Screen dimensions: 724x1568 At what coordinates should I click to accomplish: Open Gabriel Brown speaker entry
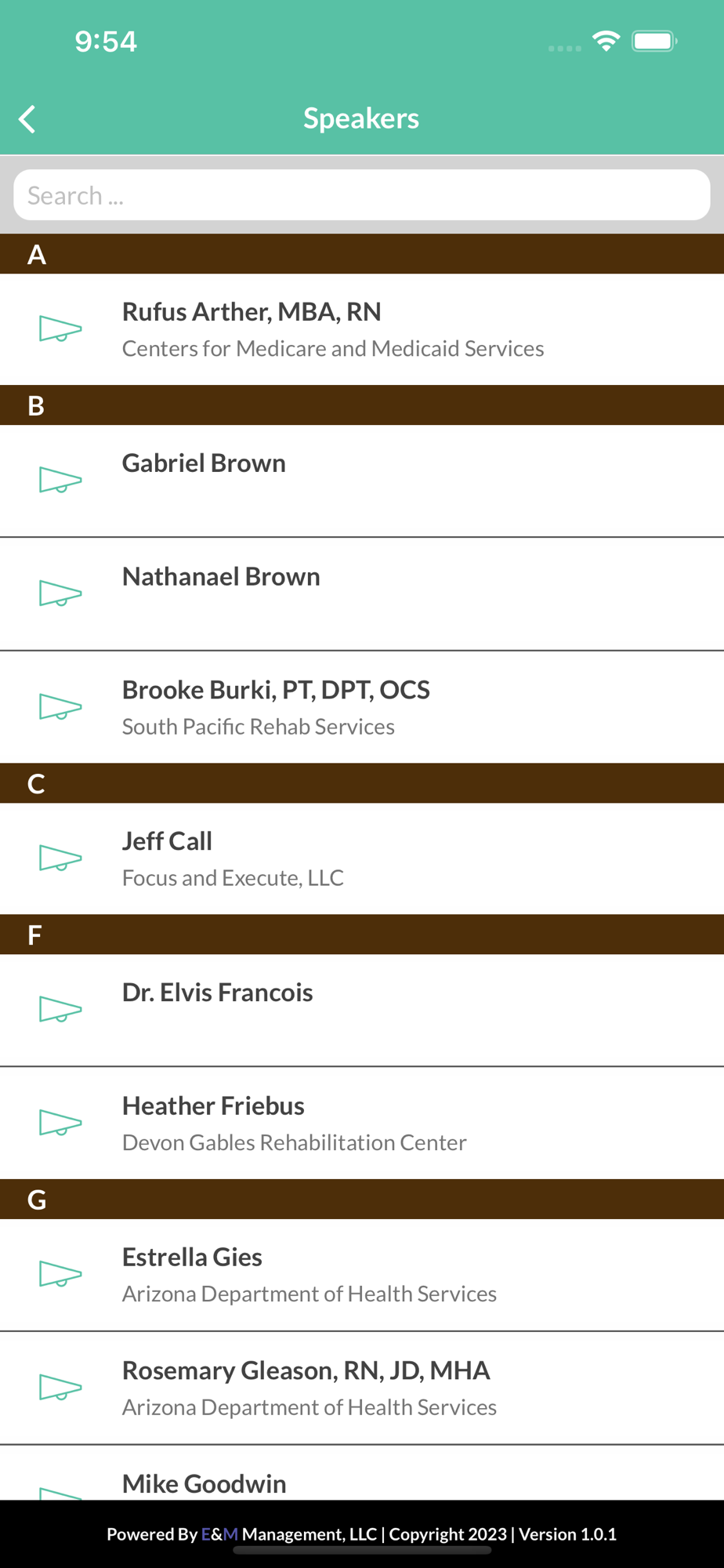[x=204, y=463]
